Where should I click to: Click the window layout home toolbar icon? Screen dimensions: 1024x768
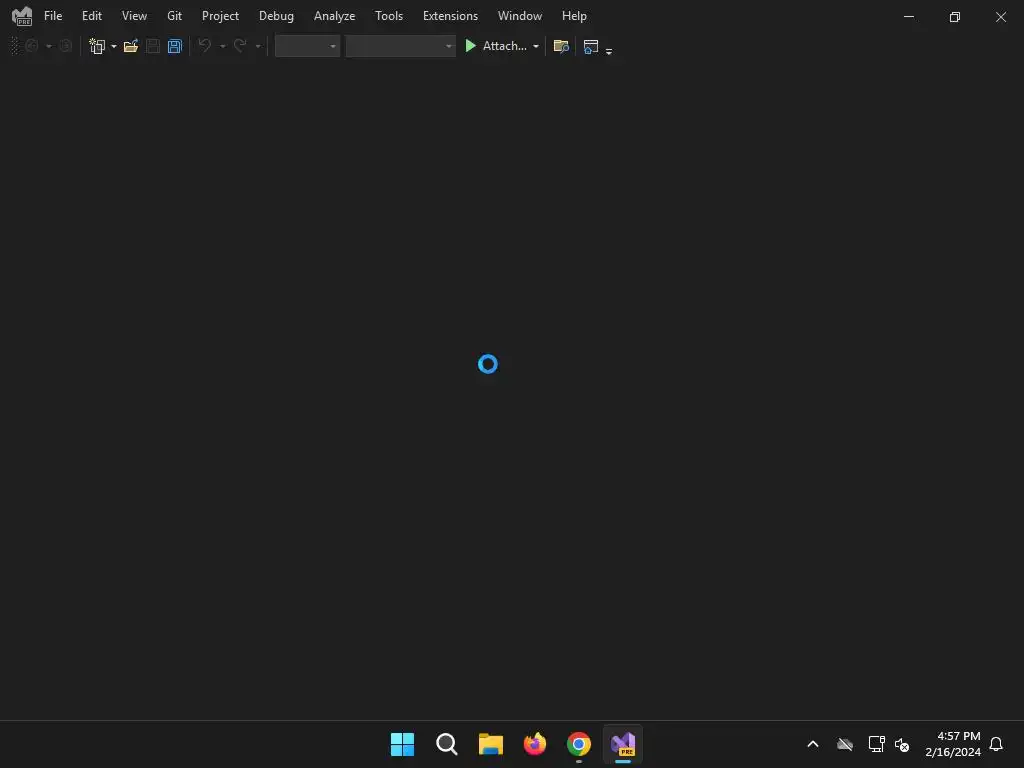pyautogui.click(x=591, y=46)
